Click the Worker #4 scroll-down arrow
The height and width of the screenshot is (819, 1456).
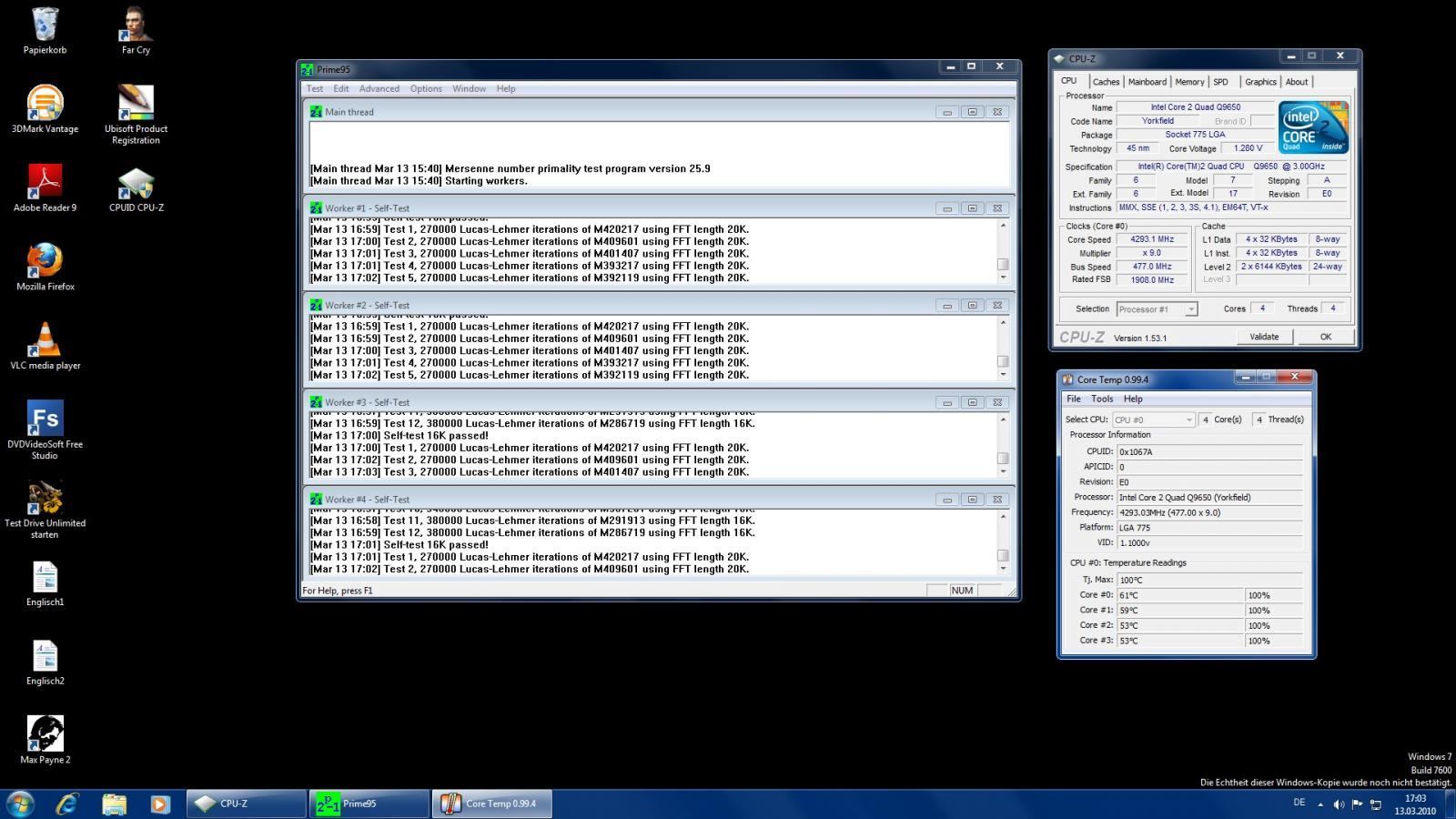(x=1003, y=569)
